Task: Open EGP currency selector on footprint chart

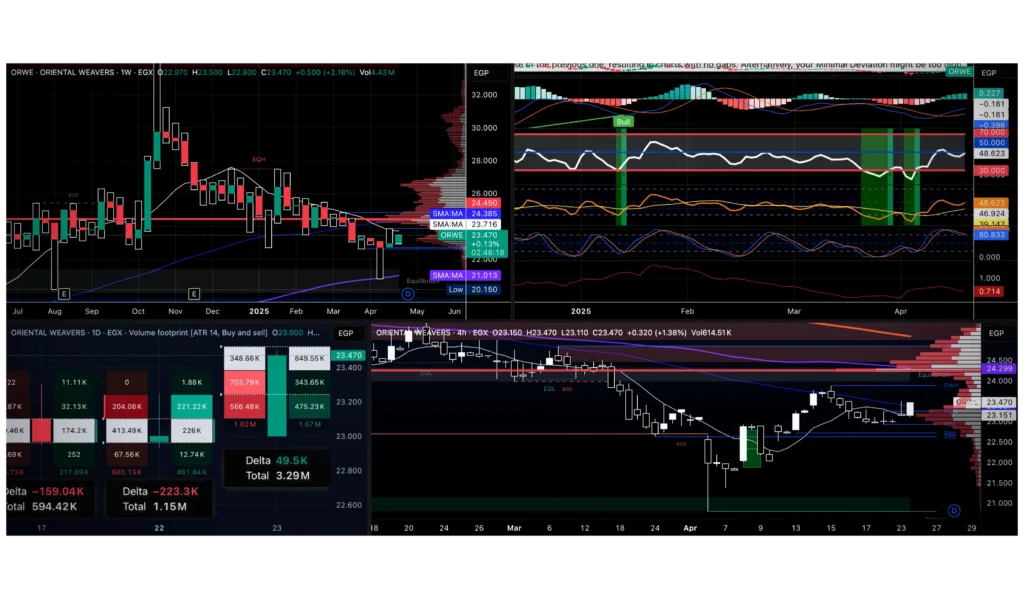Action: click(x=345, y=333)
